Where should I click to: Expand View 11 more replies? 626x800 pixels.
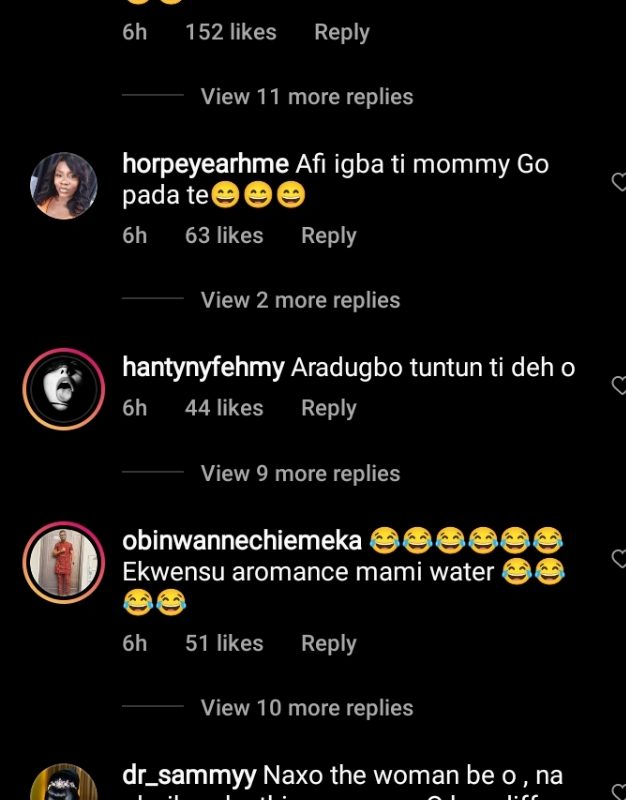point(306,97)
